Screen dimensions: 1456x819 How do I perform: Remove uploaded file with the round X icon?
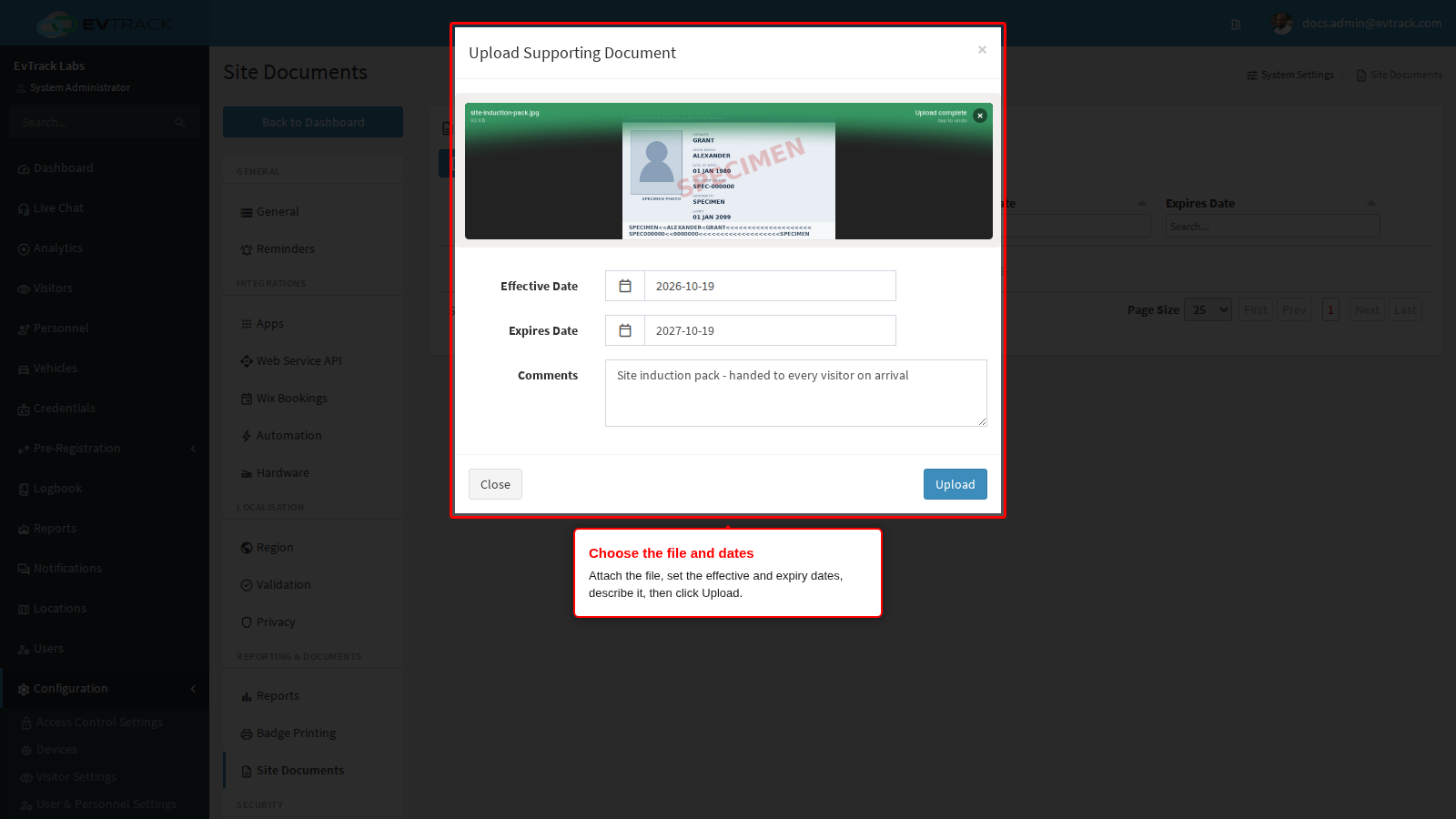(980, 116)
